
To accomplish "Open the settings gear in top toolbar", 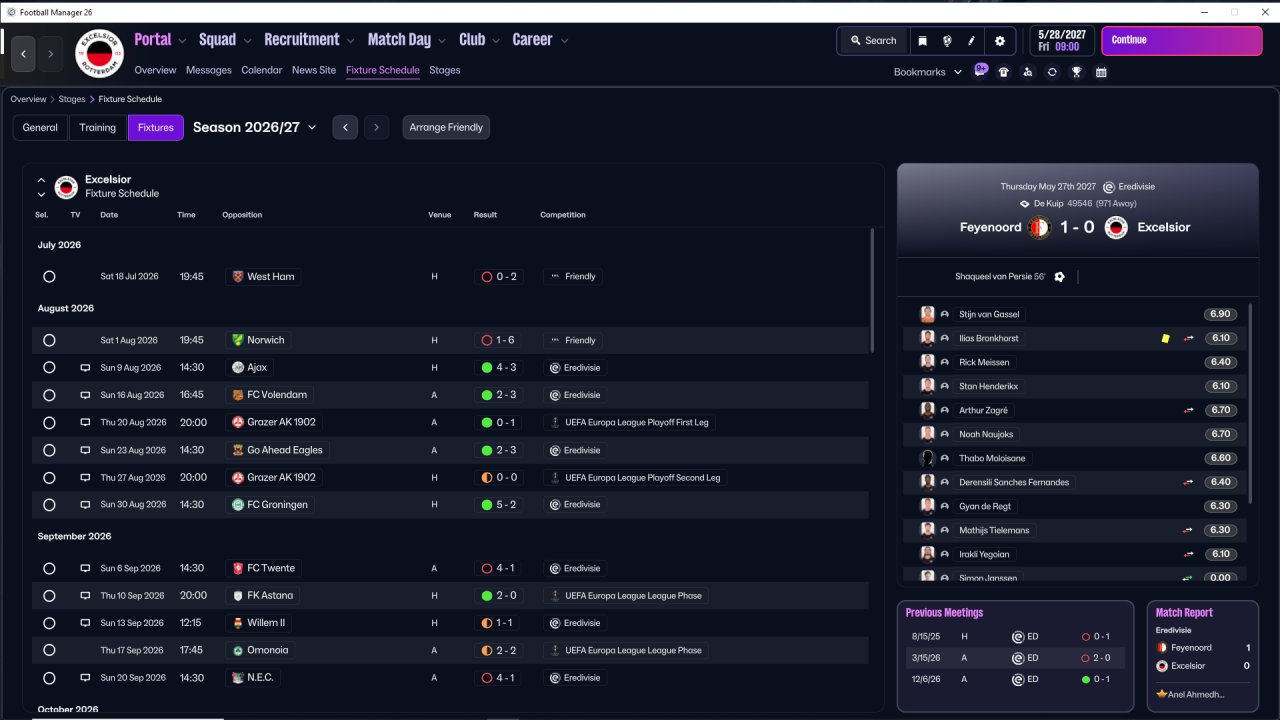I will pyautogui.click(x=999, y=41).
